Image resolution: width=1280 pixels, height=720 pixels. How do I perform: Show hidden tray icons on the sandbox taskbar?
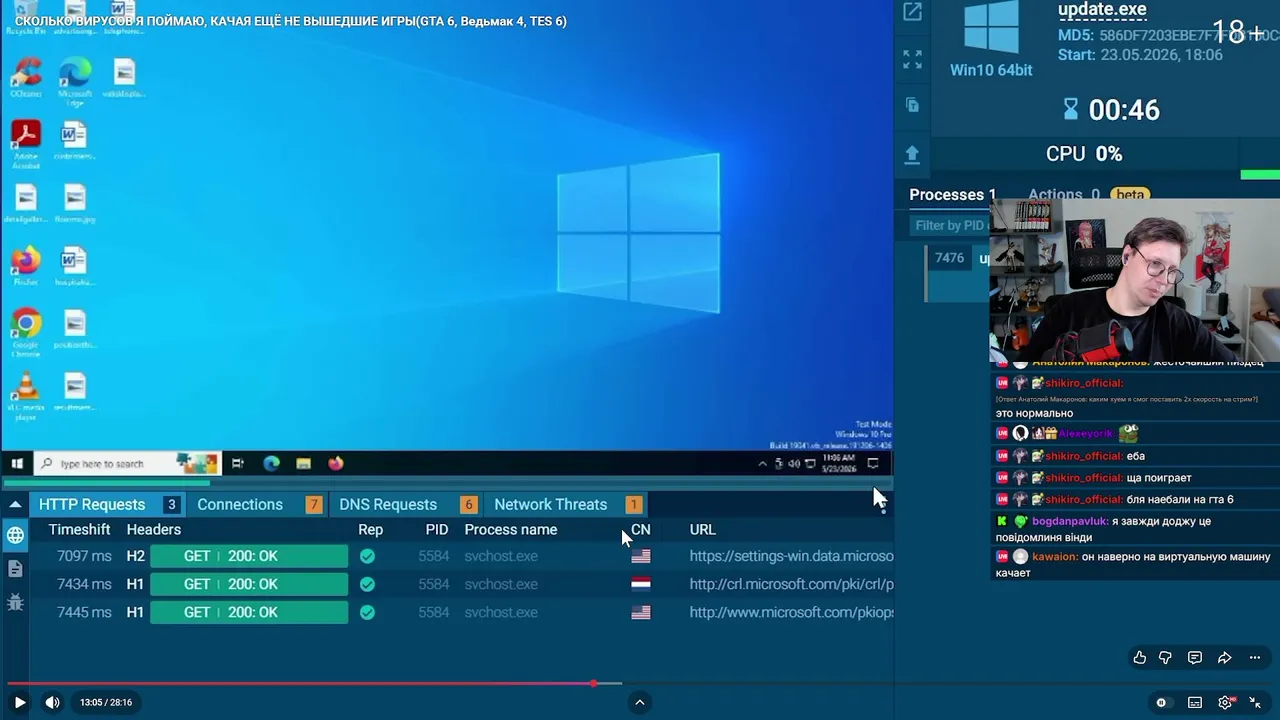763,464
